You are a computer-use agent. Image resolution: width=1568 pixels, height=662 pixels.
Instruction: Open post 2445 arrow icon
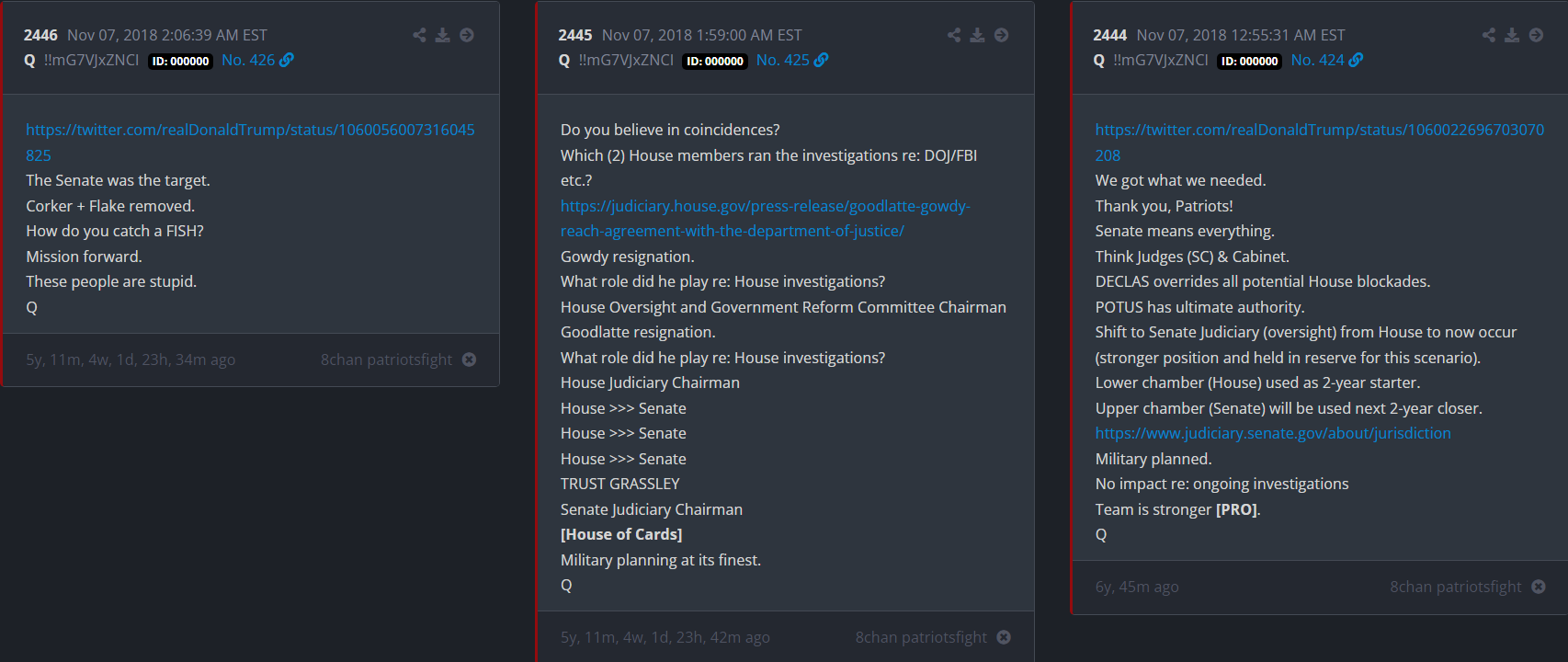pyautogui.click(x=1002, y=35)
